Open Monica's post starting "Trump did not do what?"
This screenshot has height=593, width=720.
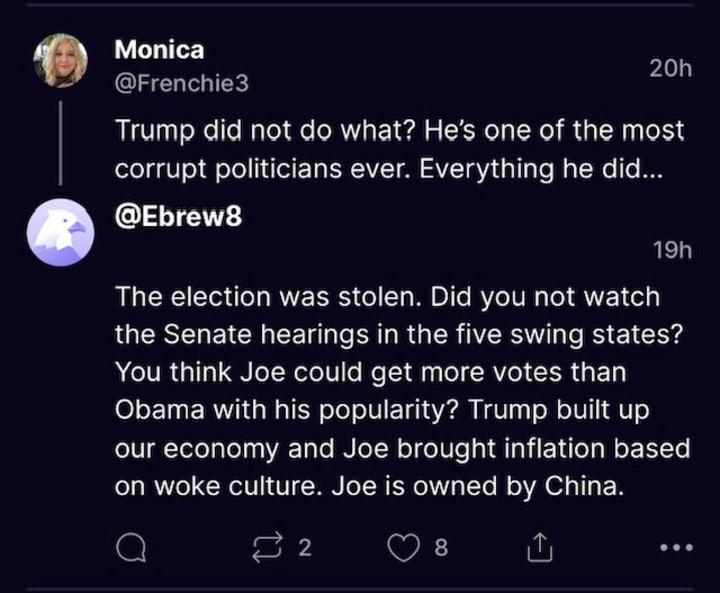(x=400, y=131)
